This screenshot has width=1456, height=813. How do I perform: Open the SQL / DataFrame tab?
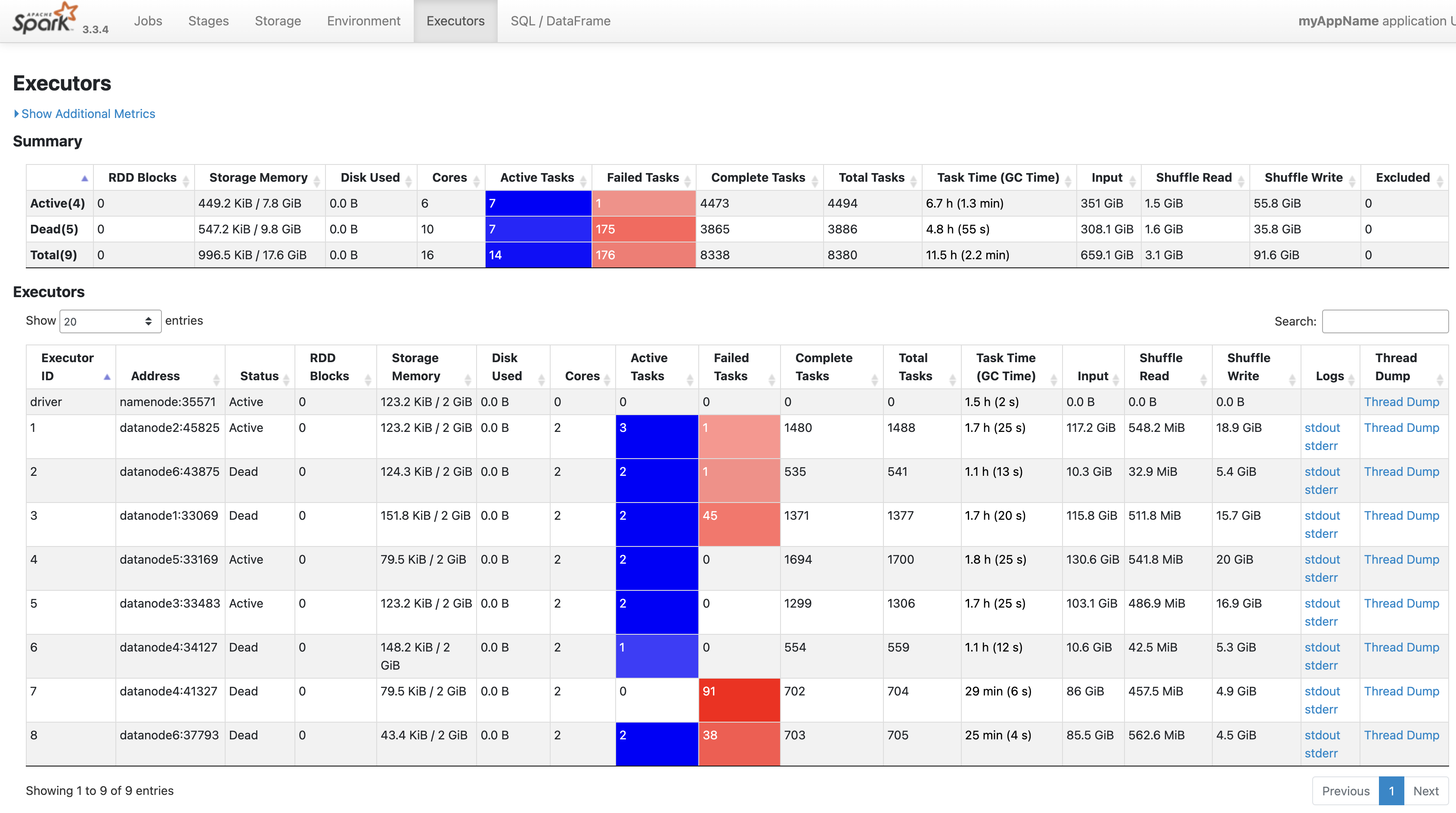tap(560, 21)
